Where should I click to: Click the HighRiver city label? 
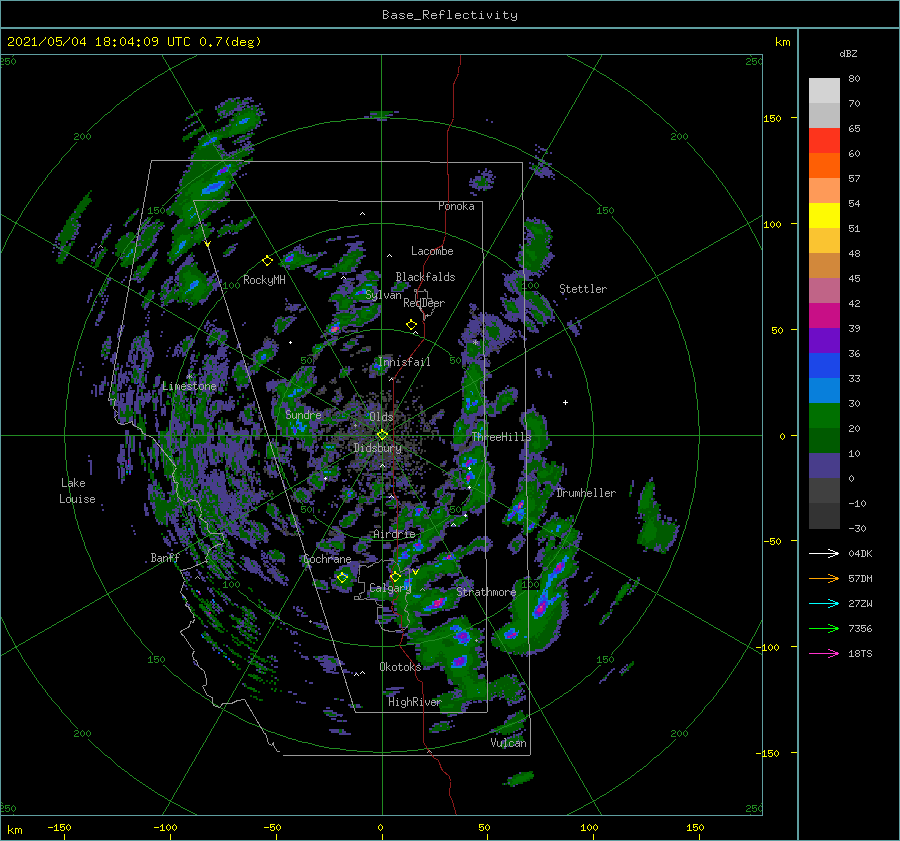pyautogui.click(x=414, y=702)
